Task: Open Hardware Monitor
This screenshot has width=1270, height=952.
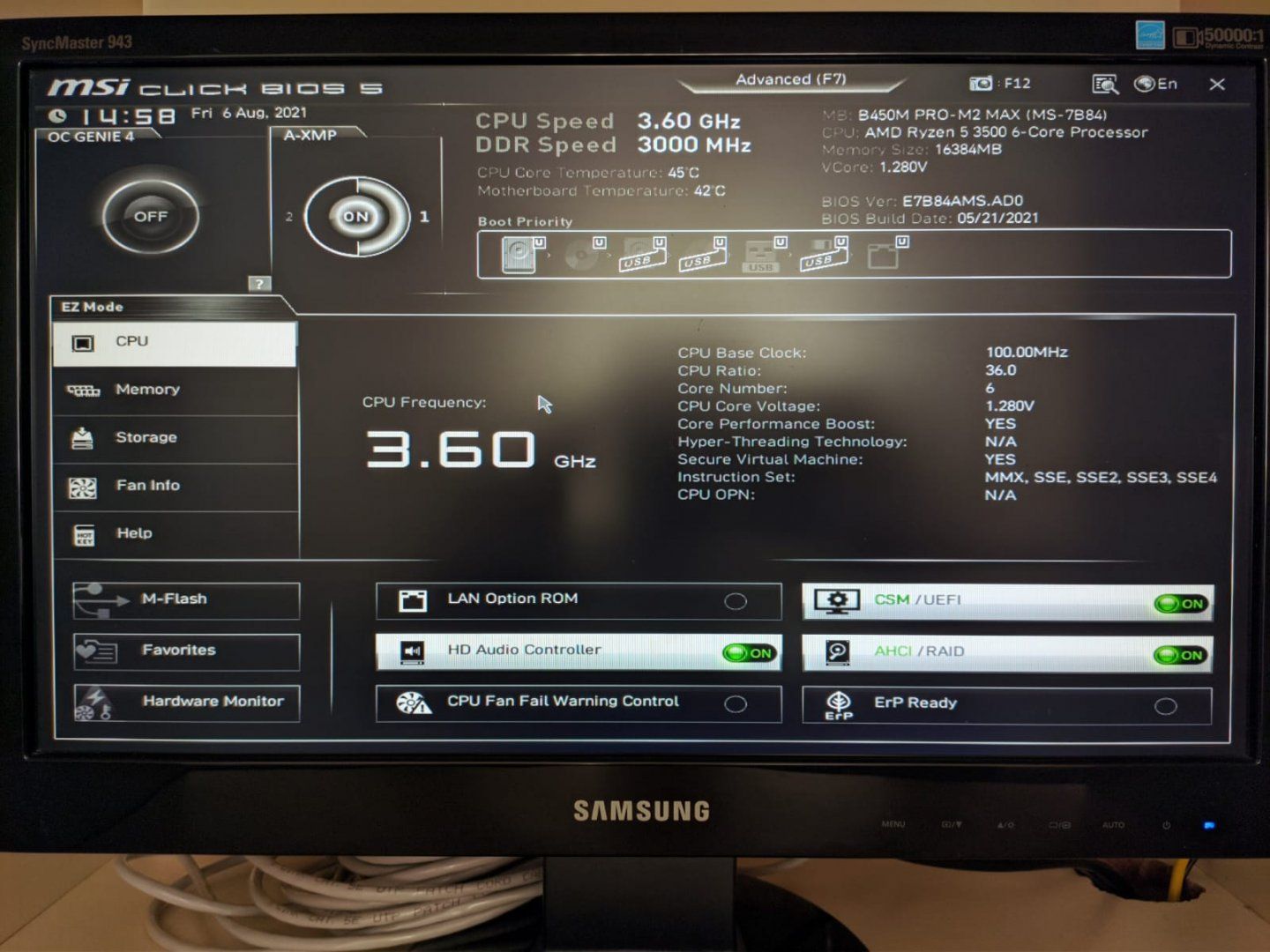Action: tap(186, 703)
